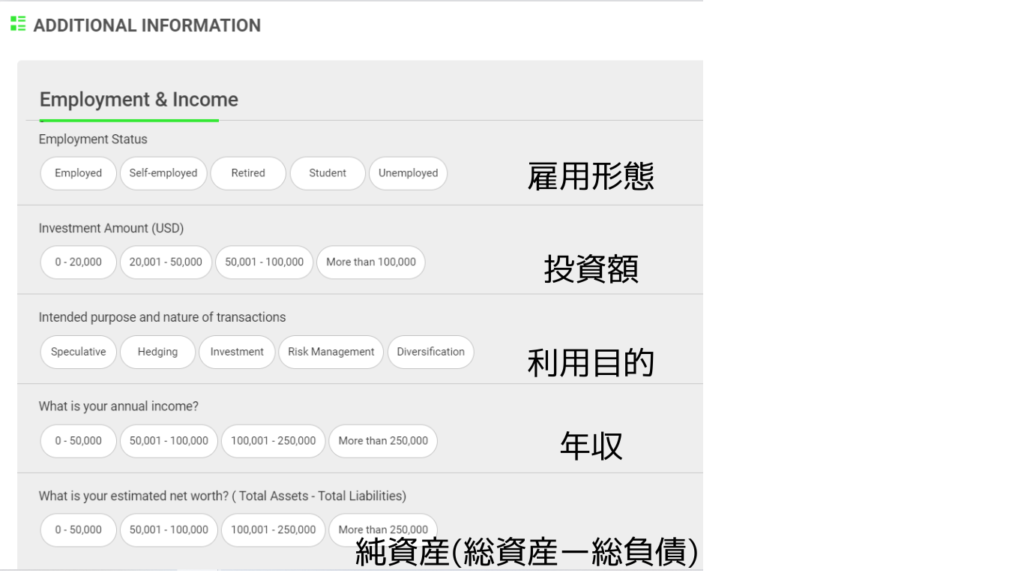Choose 50,001 - 100,000 annual income

coord(168,441)
